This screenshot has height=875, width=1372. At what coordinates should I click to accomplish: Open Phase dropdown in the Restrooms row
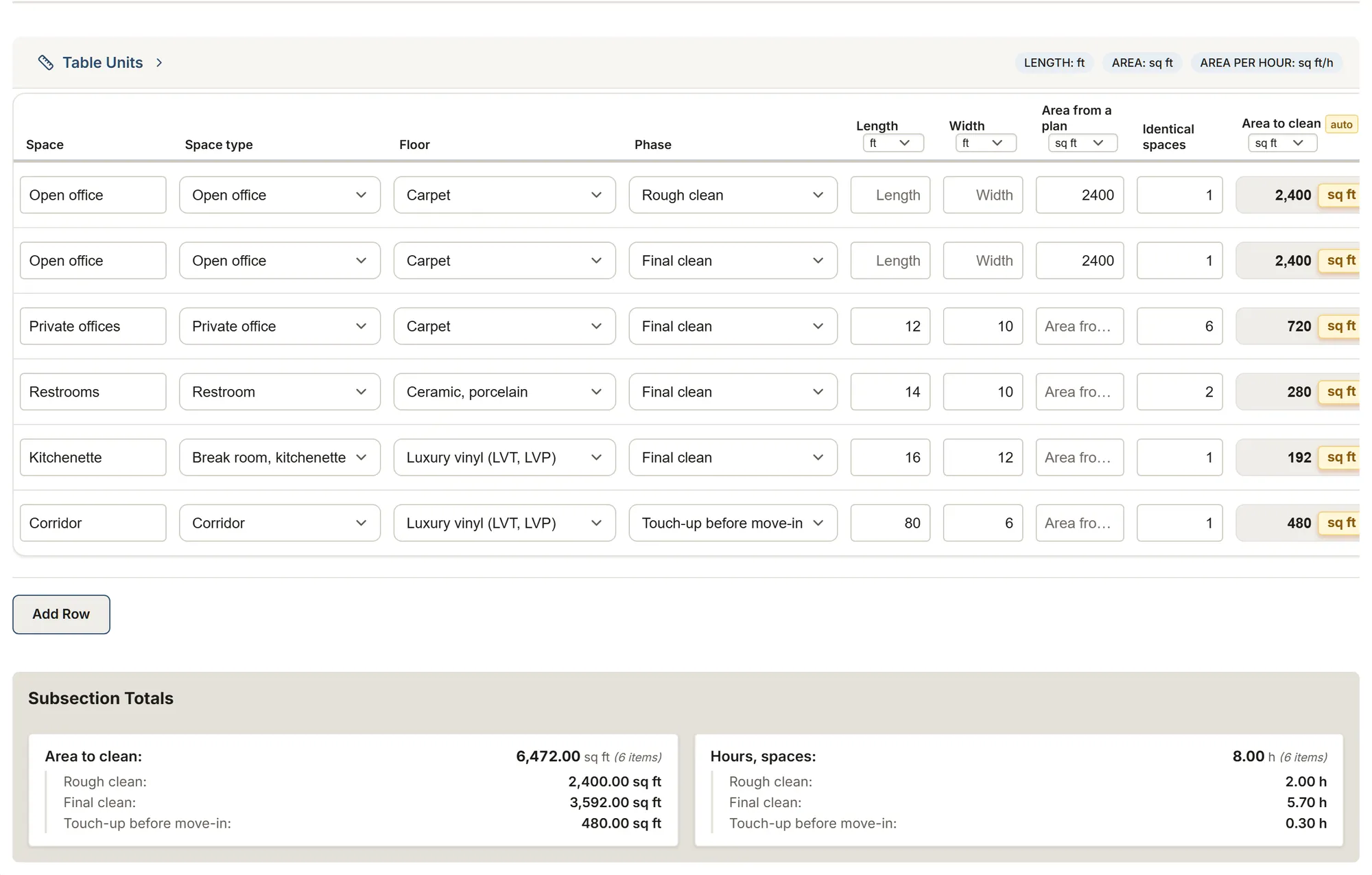(733, 392)
